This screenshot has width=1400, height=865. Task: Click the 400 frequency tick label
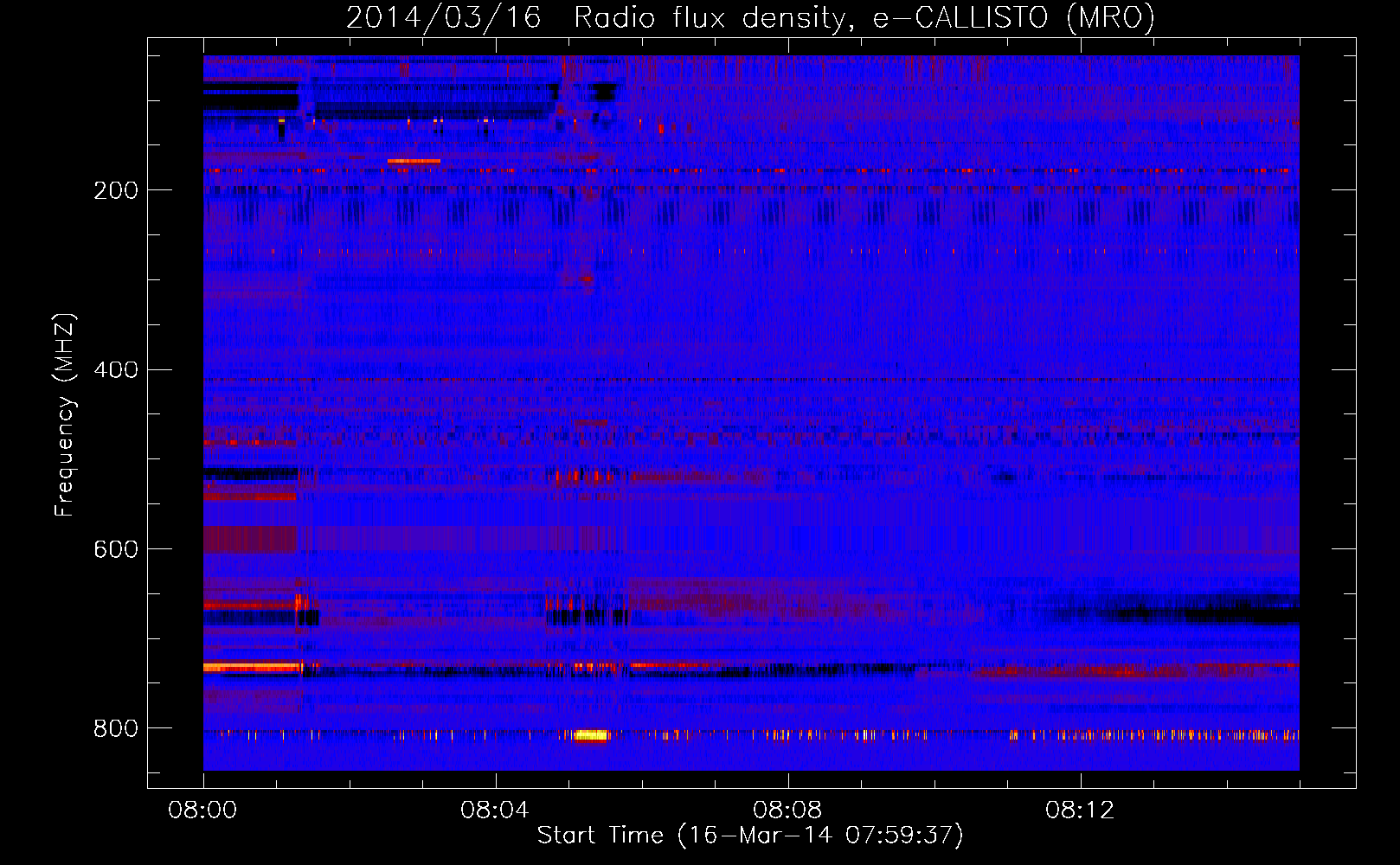pos(116,370)
